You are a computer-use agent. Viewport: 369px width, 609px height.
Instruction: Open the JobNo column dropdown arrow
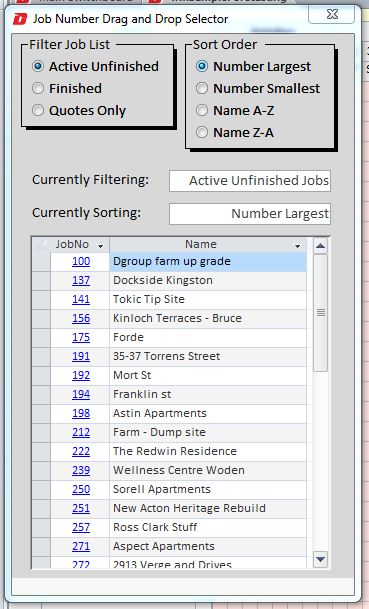(x=101, y=246)
